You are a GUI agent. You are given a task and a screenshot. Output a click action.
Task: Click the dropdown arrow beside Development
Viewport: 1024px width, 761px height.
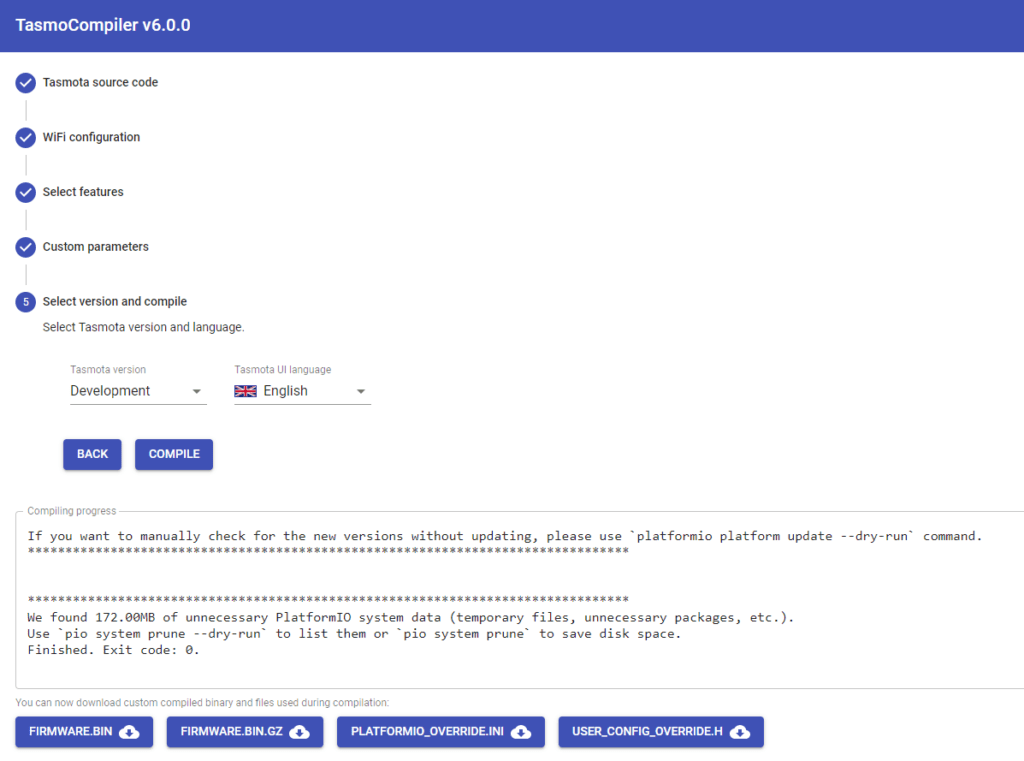196,390
